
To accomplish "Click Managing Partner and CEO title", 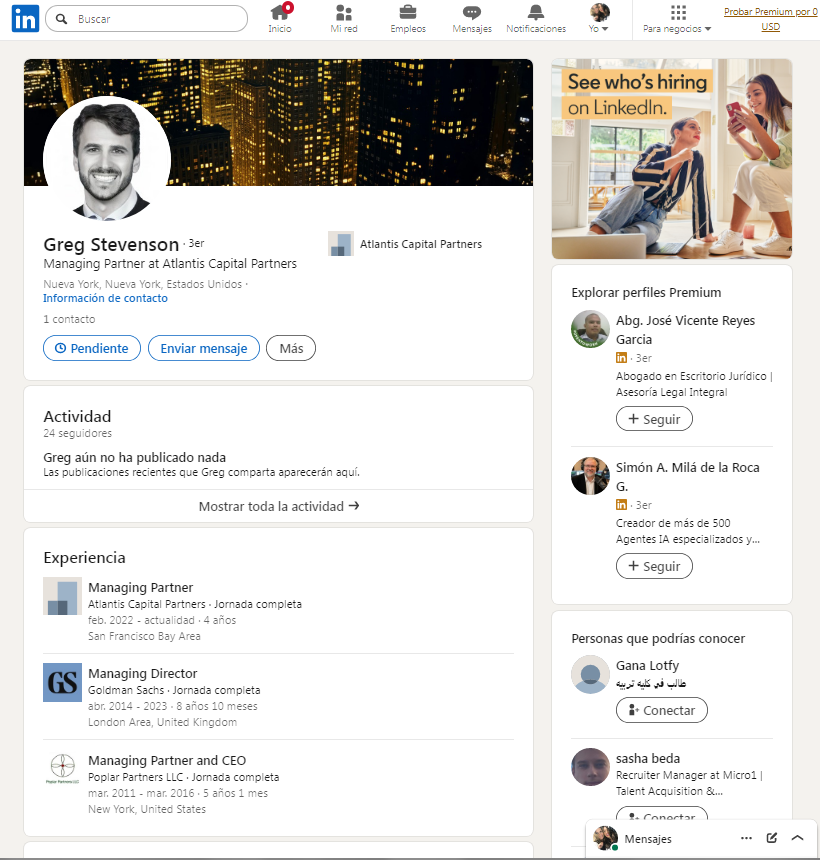I will pos(167,761).
